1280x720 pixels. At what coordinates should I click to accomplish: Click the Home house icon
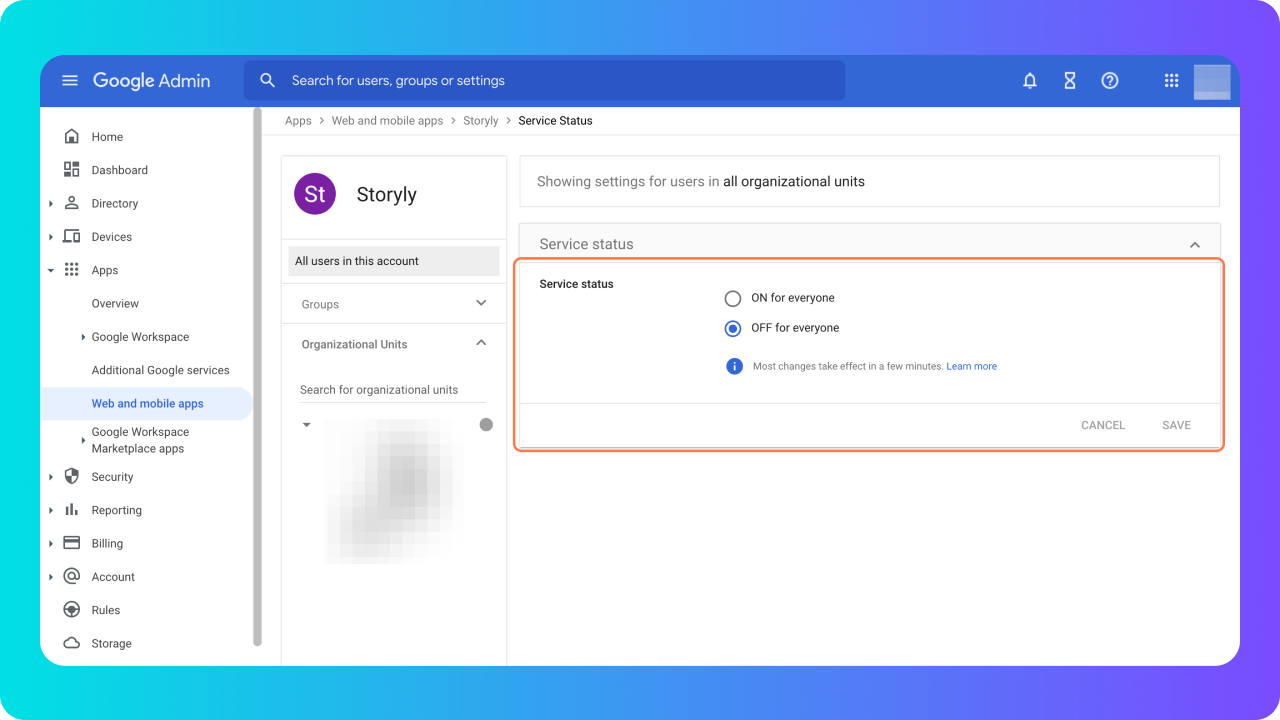(71, 136)
